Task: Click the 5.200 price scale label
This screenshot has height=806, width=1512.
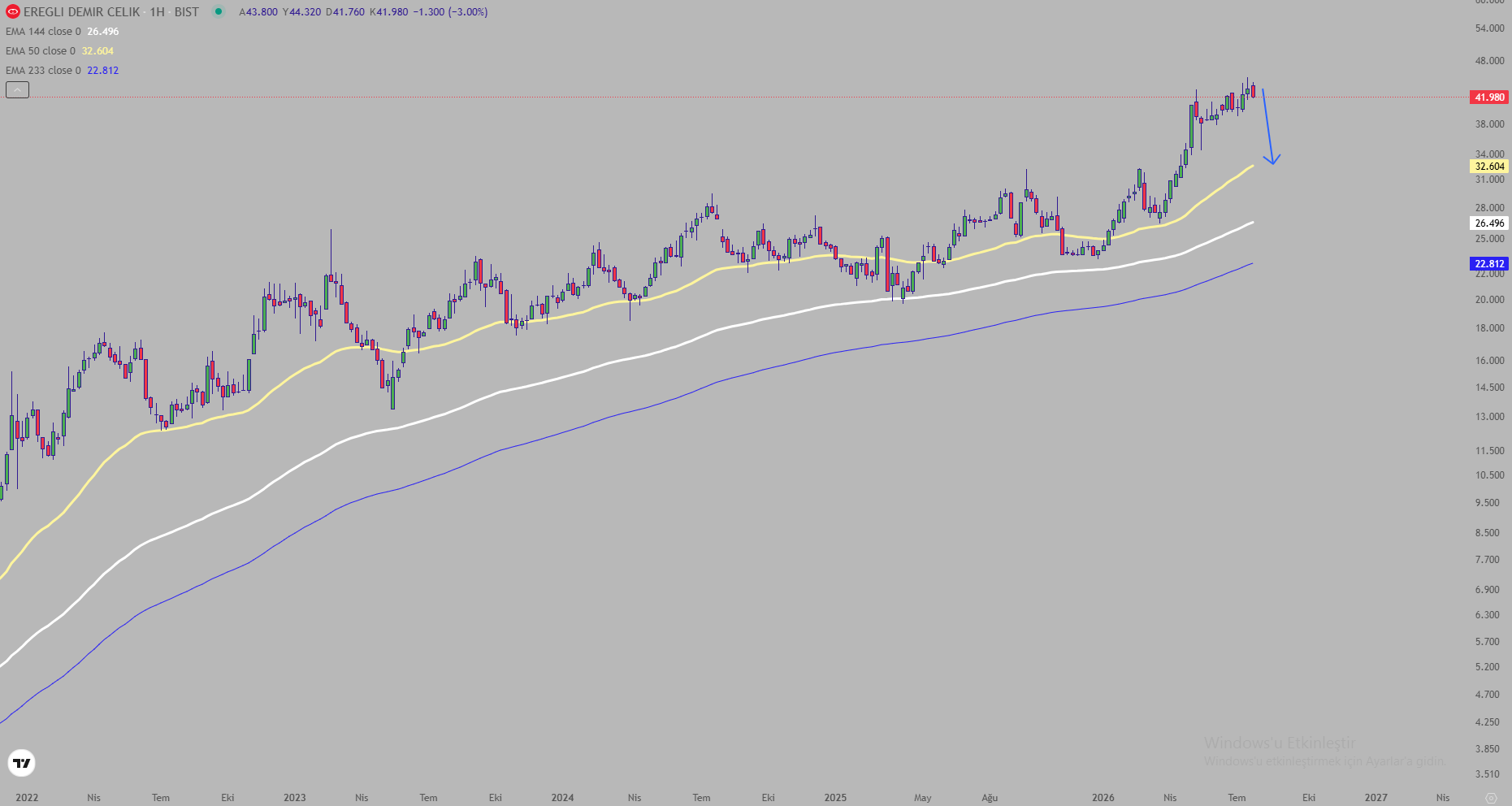Action: (x=1488, y=667)
